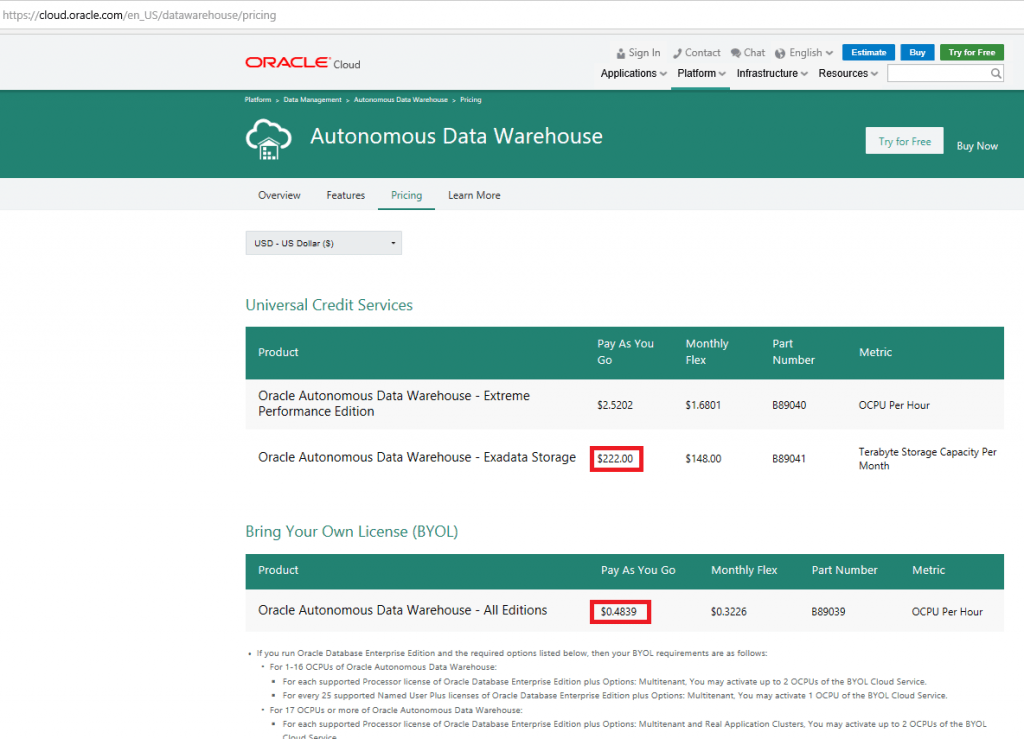Click the $1.6801 Monthly Flex price
1024x739 pixels.
point(703,405)
